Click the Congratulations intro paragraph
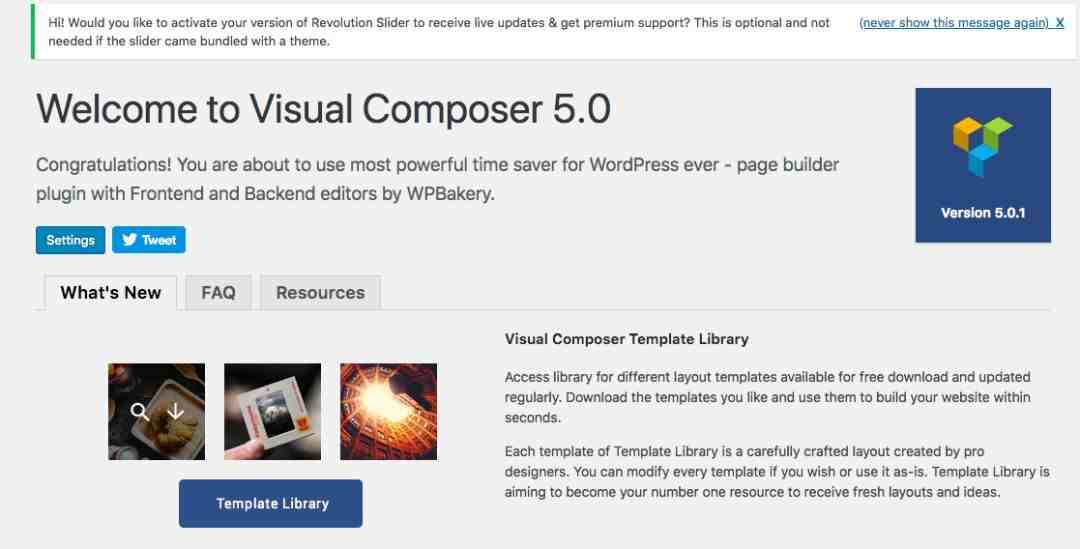 tap(437, 179)
